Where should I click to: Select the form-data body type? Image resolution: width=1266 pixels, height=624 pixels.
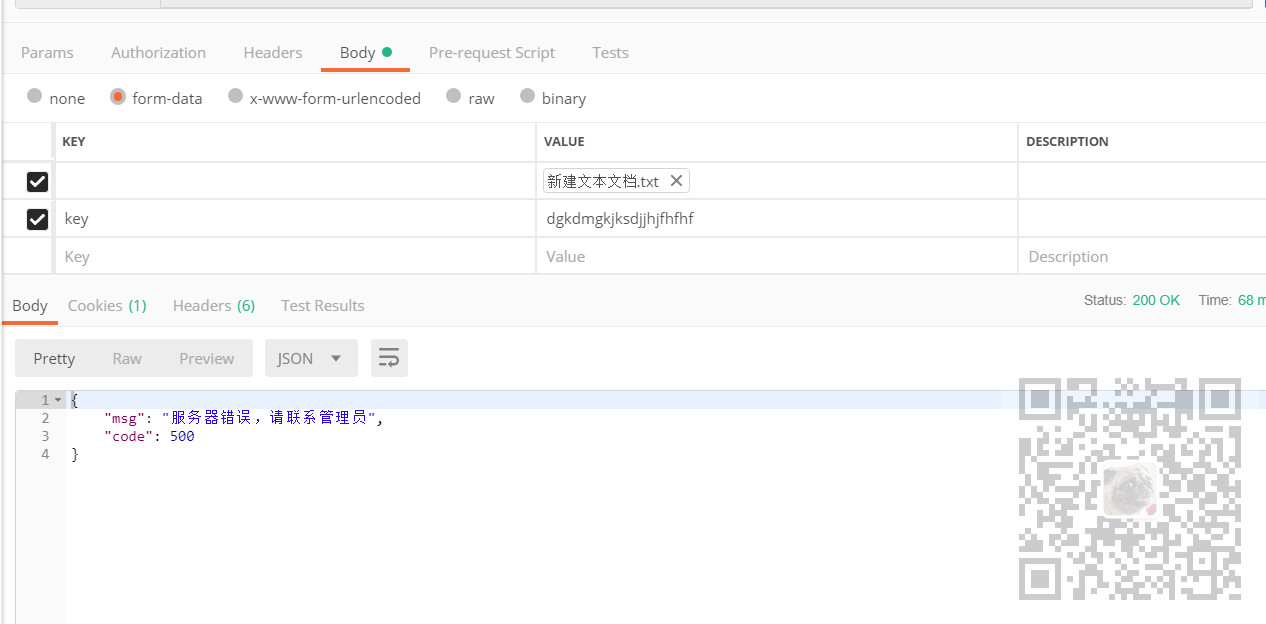(118, 97)
